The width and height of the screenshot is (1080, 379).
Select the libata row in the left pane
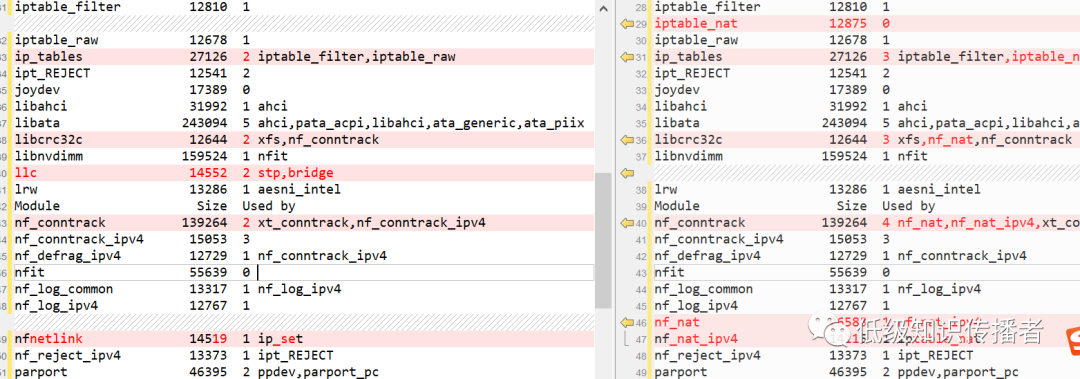(x=303, y=123)
